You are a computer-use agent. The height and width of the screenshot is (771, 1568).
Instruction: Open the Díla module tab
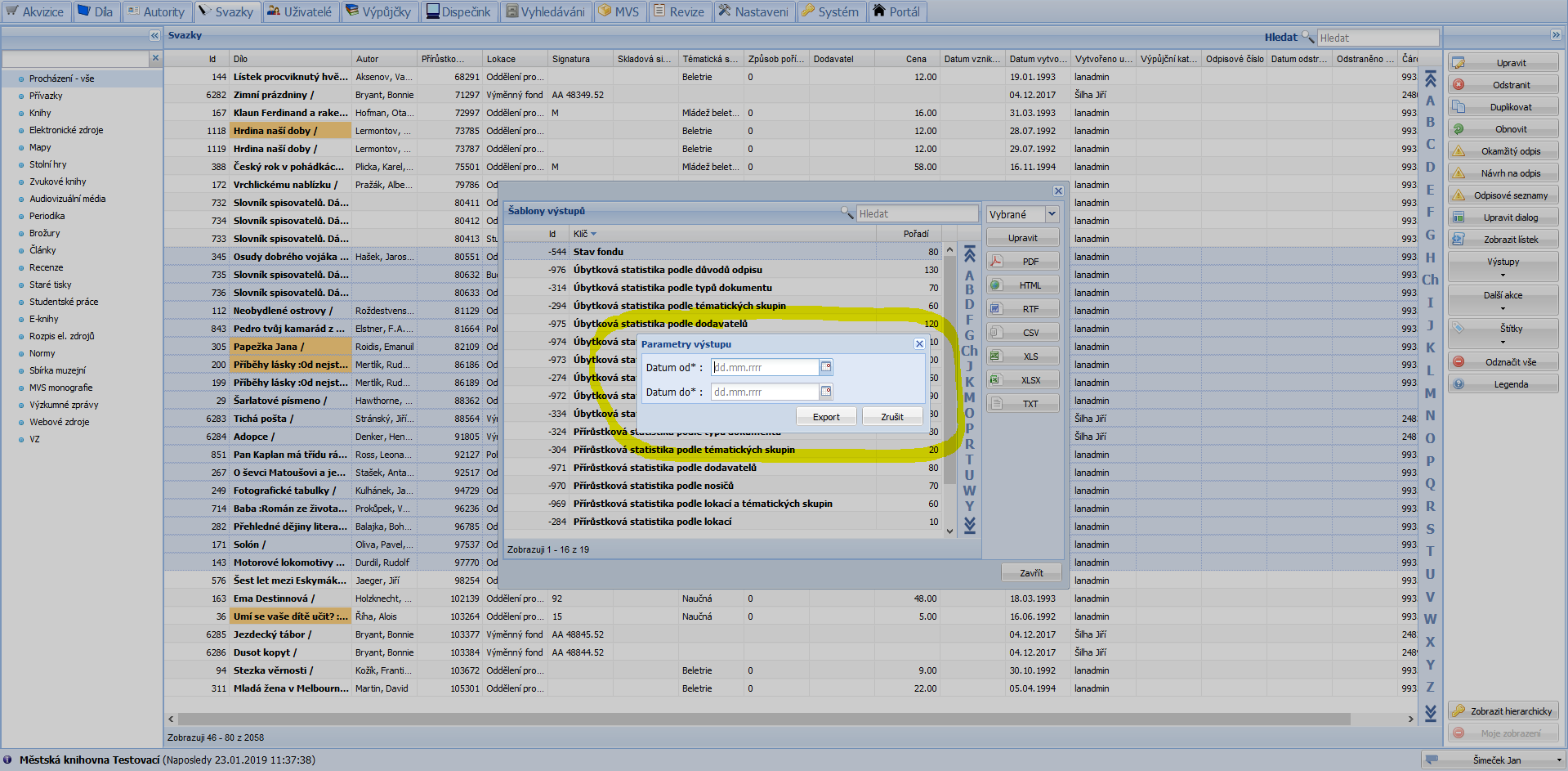tap(96, 11)
